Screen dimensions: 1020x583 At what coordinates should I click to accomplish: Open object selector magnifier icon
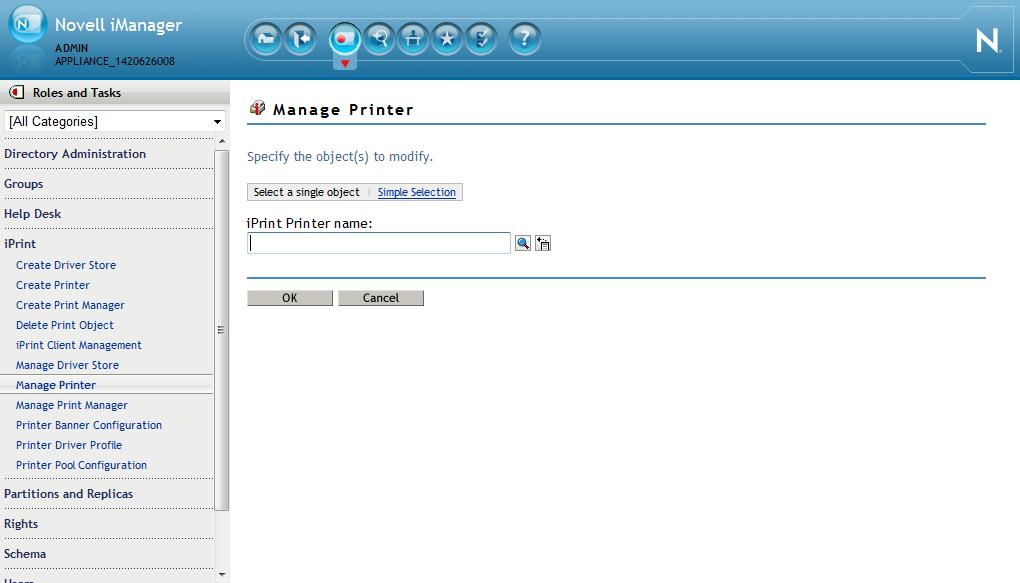pyautogui.click(x=523, y=243)
